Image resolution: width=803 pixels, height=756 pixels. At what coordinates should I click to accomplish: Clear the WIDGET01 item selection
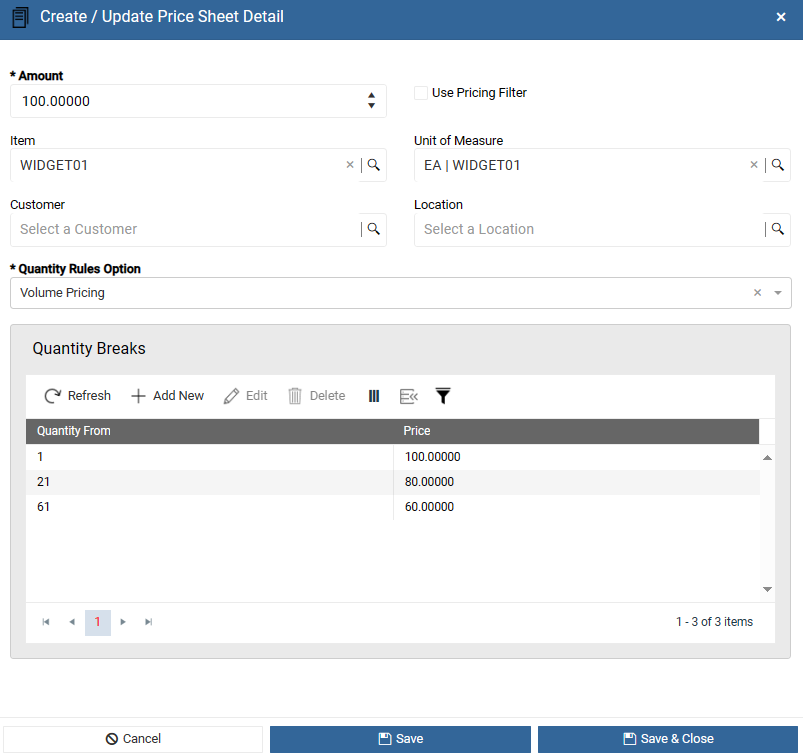[350, 164]
